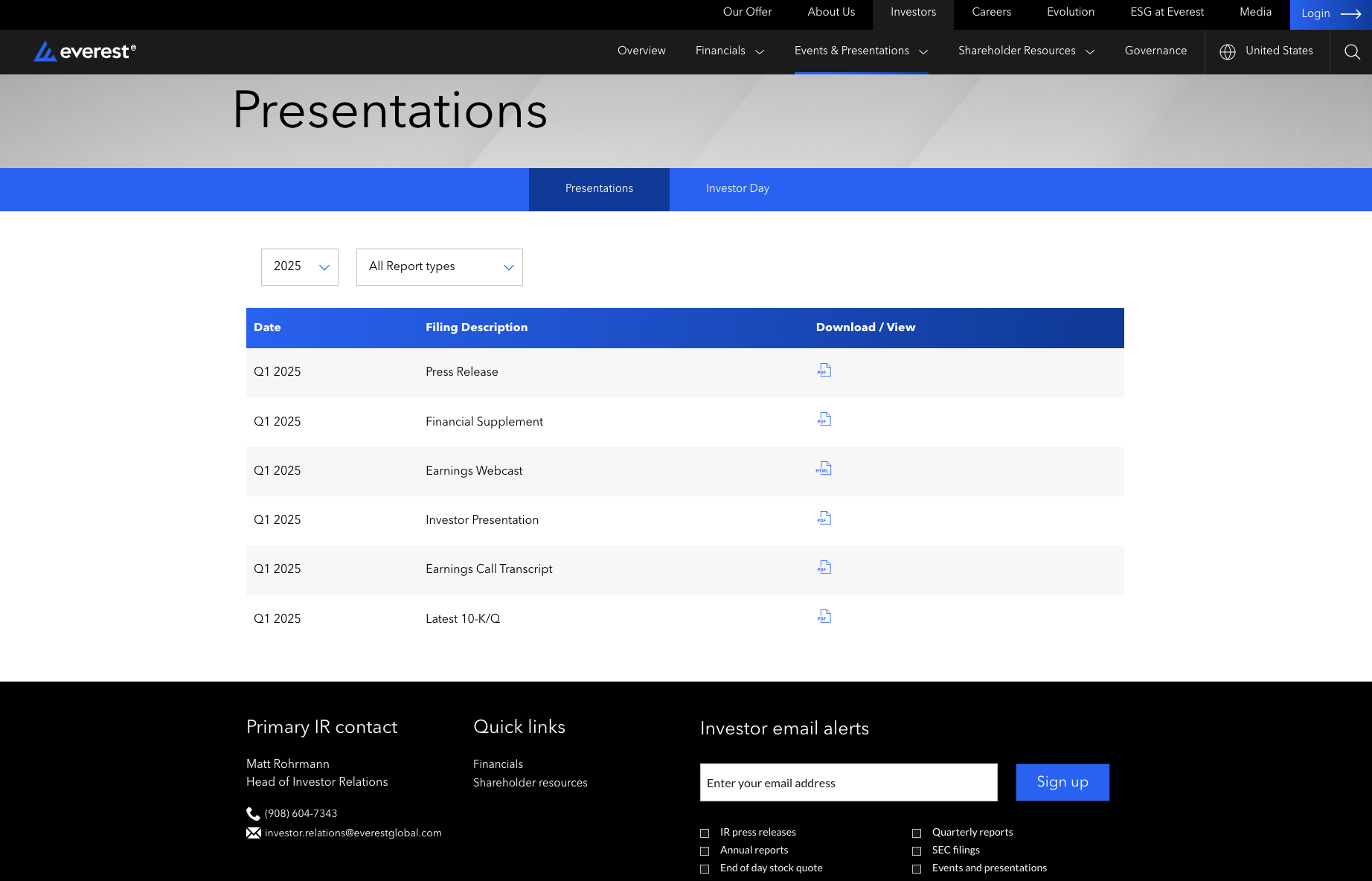The height and width of the screenshot is (881, 1372).
Task: Open the Press Release PDF icon
Action: [824, 370]
